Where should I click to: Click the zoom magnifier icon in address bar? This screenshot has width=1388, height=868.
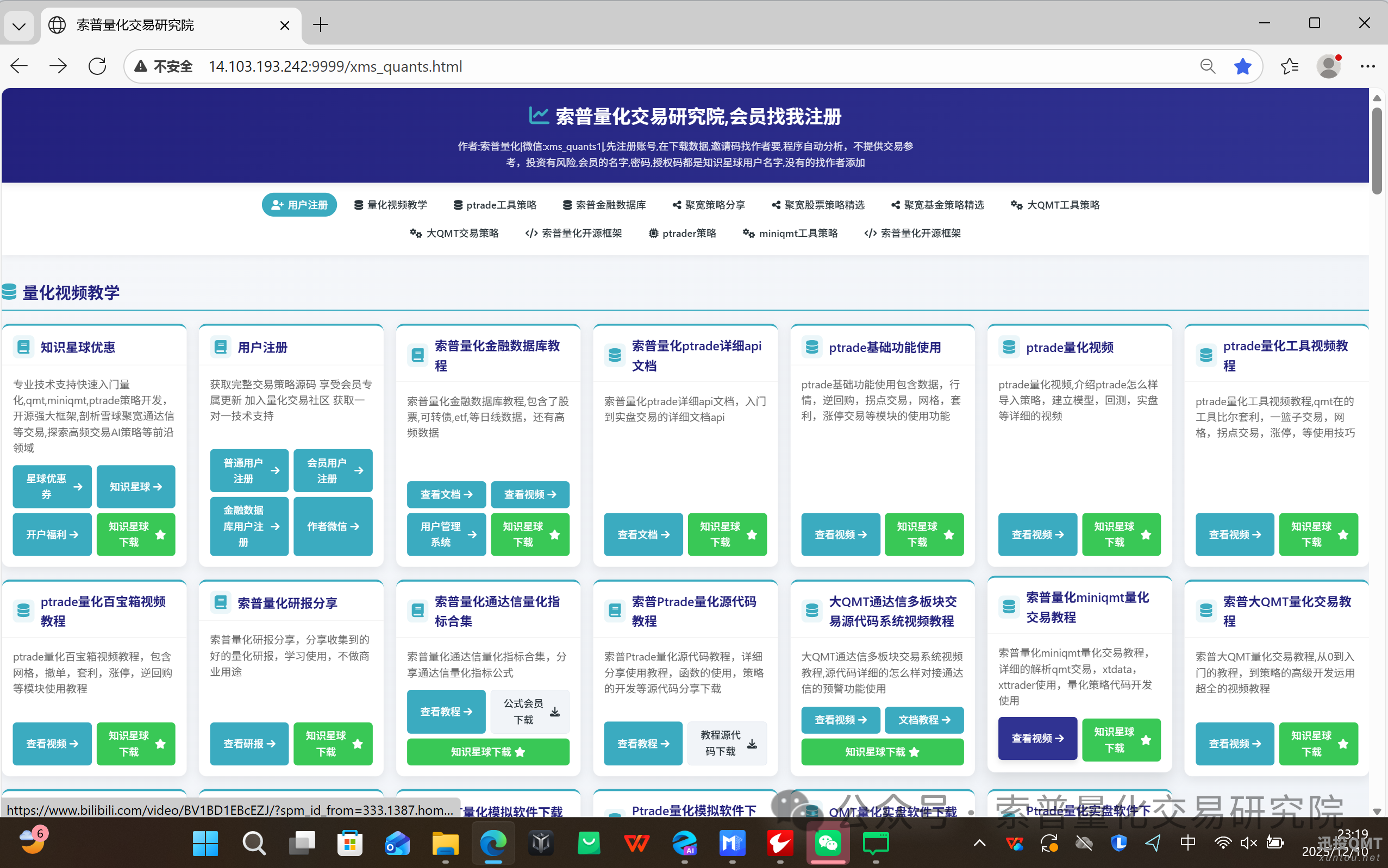click(1208, 67)
